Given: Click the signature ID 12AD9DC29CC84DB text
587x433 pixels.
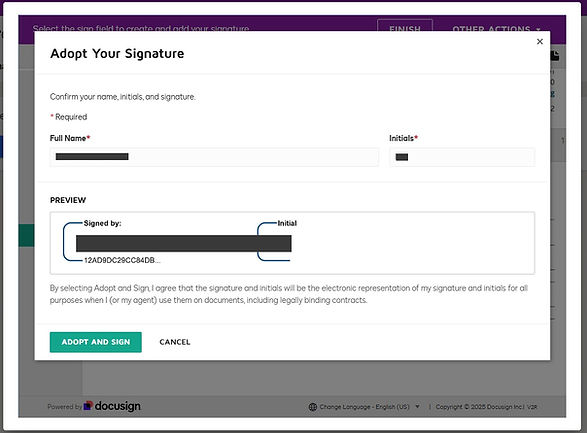Looking at the screenshot, I should coord(122,260).
